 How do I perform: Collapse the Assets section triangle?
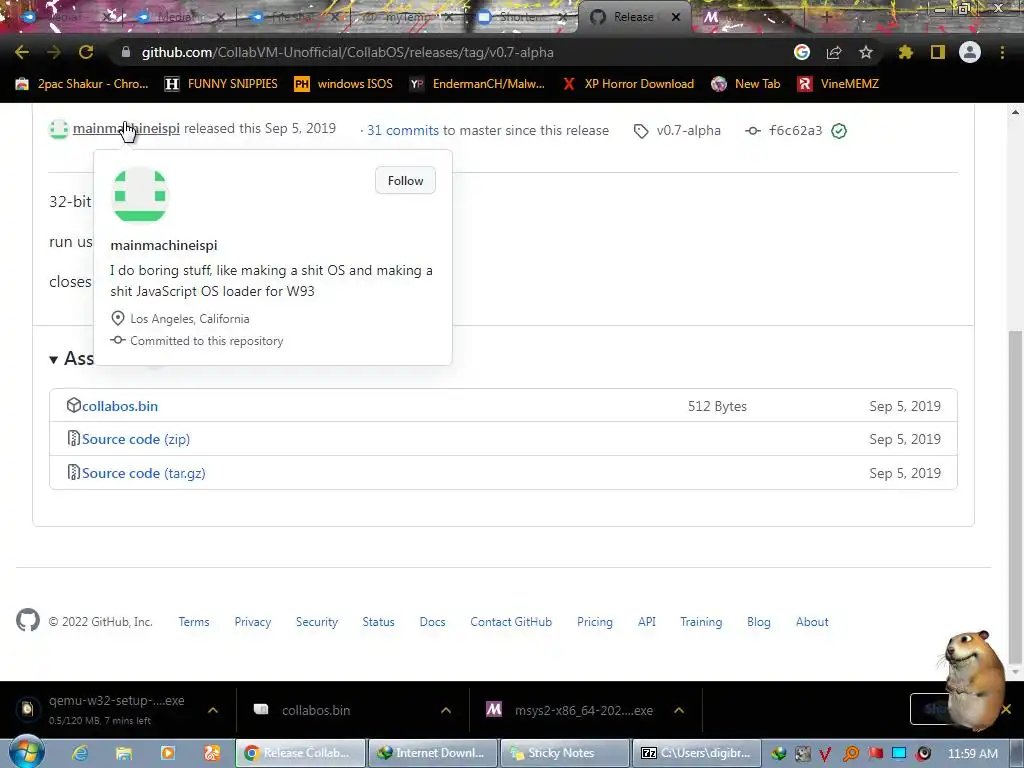pos(54,359)
